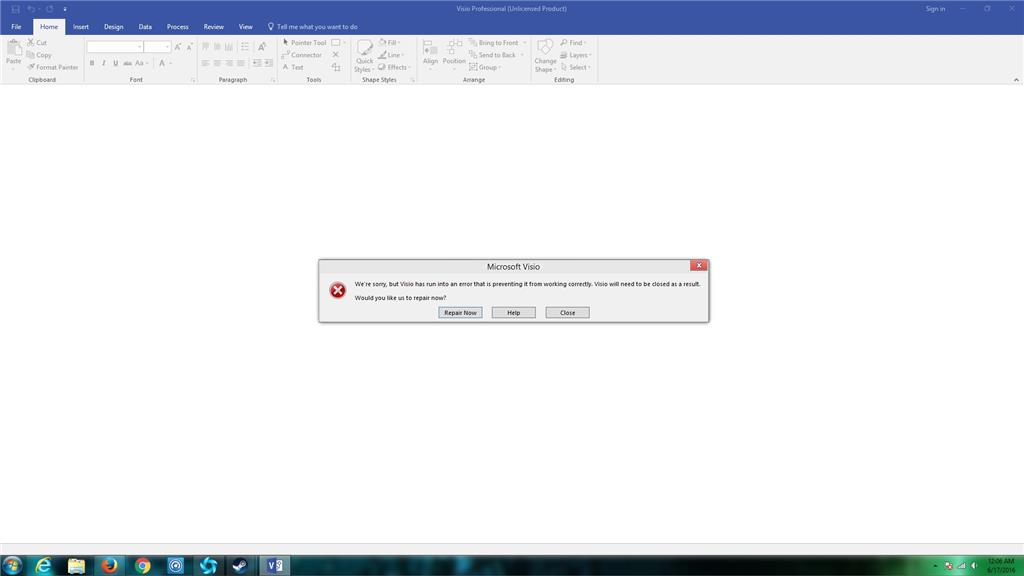Open the font name combo box
The width and height of the screenshot is (1024, 576).
[115, 47]
